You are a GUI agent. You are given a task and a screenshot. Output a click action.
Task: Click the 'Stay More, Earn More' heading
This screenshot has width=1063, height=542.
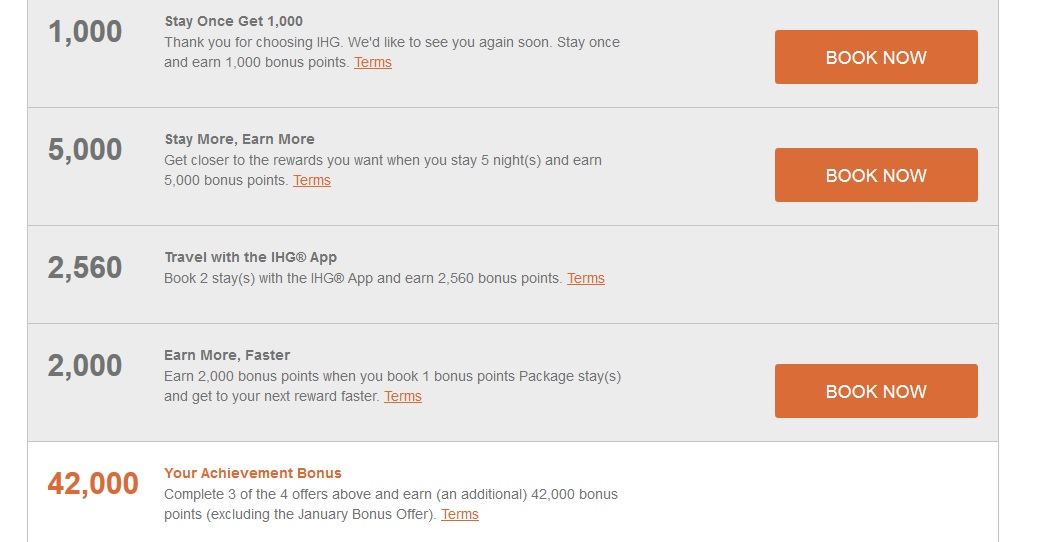[239, 139]
